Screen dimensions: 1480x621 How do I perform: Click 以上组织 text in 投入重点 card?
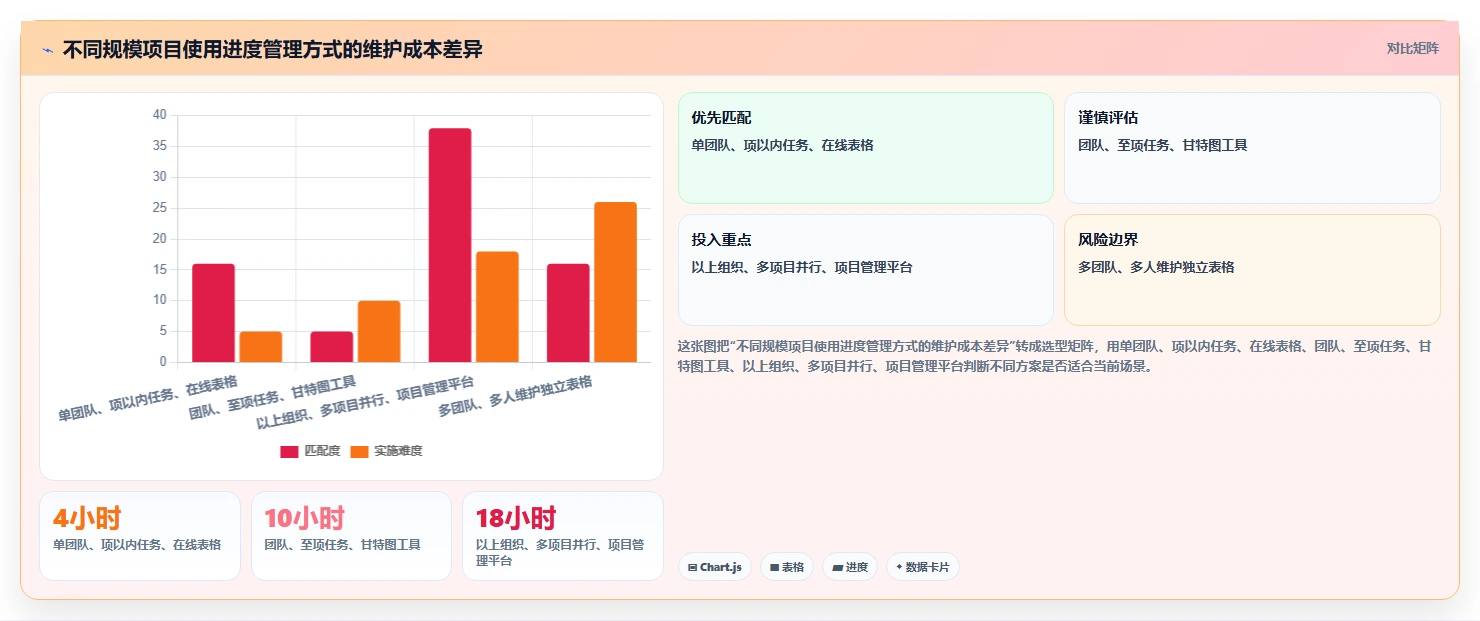(x=717, y=267)
